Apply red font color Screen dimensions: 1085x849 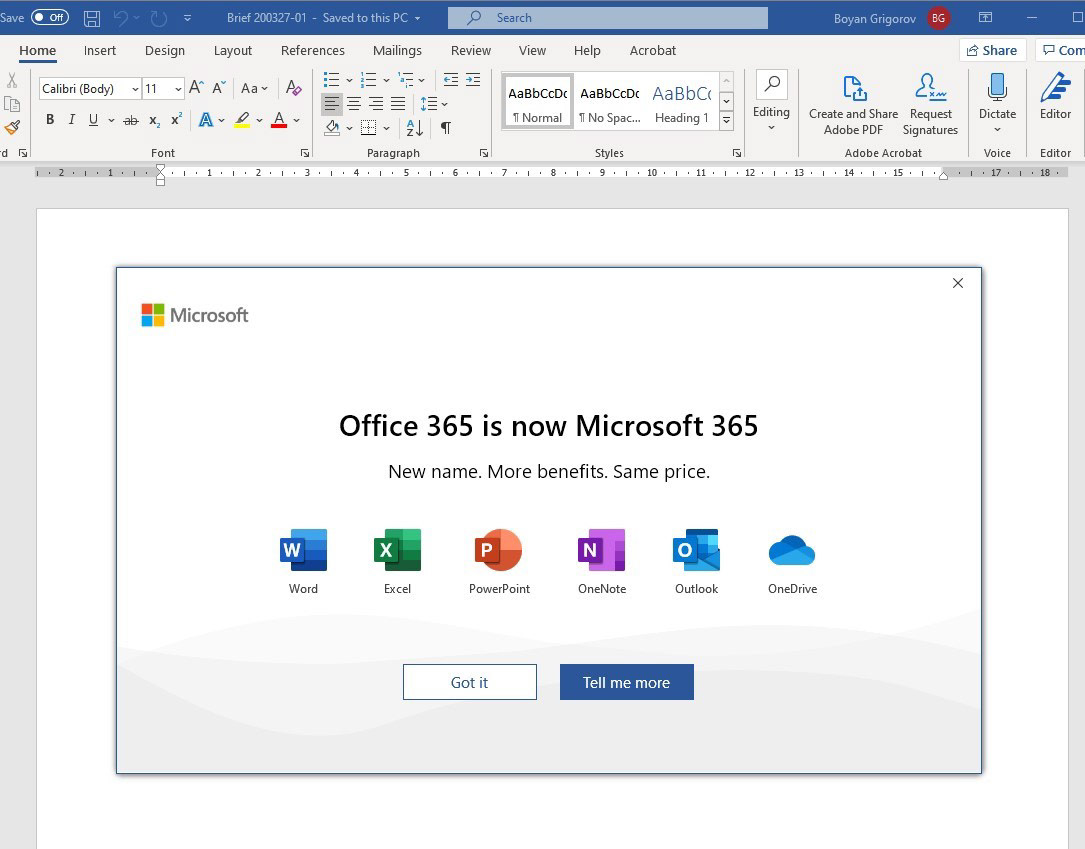[x=279, y=120]
